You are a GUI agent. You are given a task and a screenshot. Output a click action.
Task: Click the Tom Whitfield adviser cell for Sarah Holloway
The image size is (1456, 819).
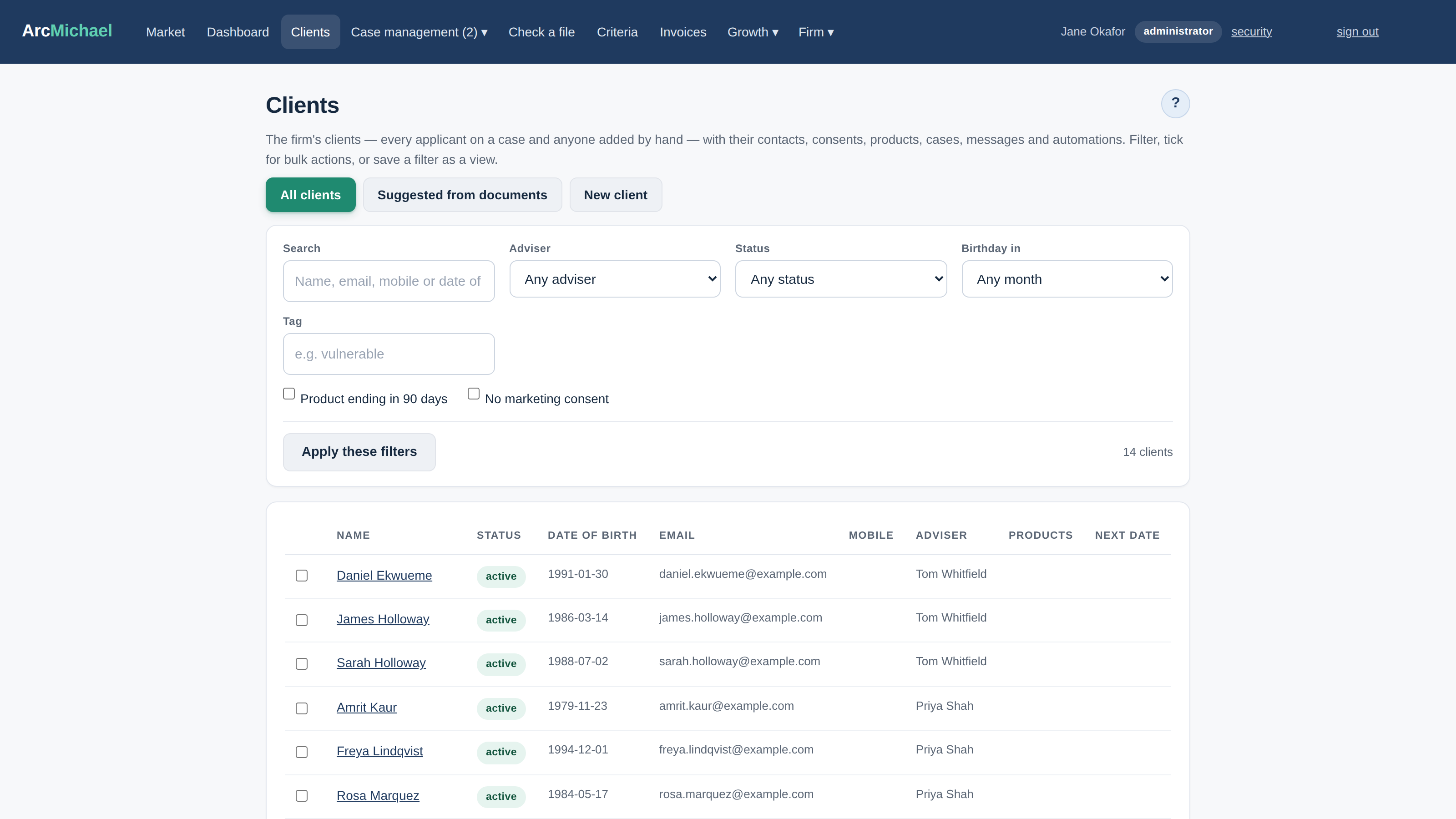click(x=950, y=661)
